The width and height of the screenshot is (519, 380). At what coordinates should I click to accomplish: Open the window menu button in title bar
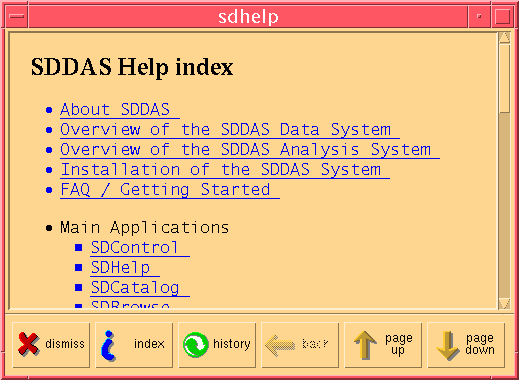[x=17, y=16]
